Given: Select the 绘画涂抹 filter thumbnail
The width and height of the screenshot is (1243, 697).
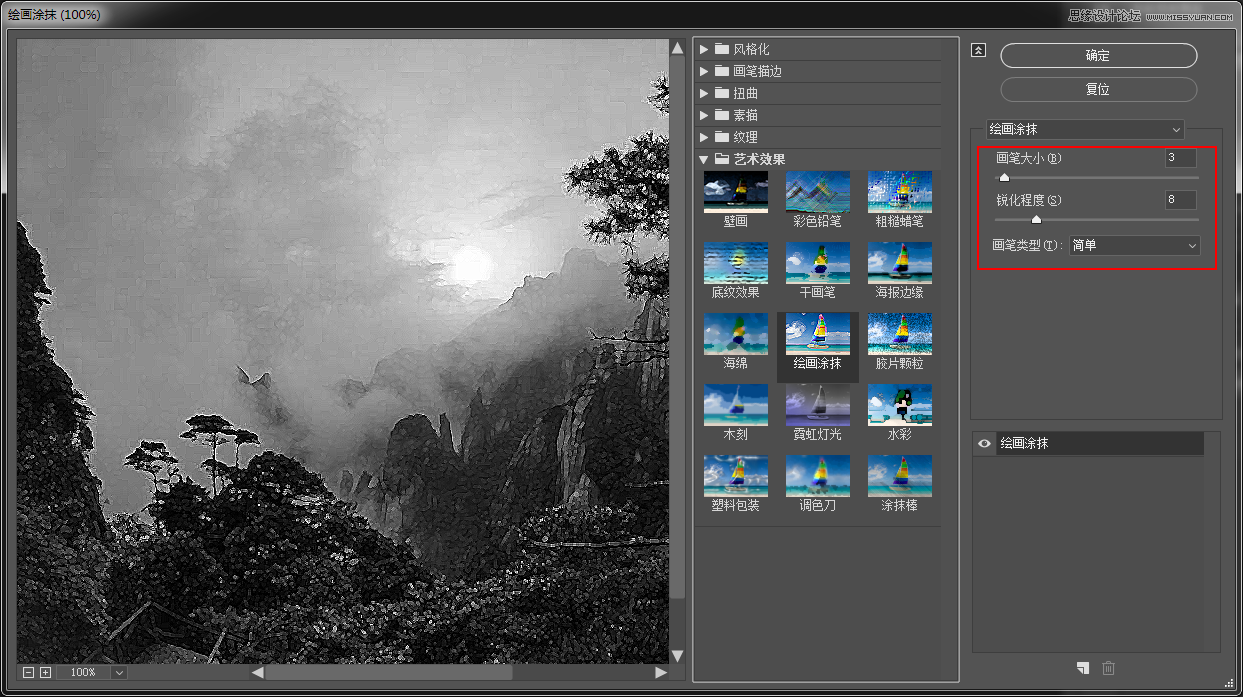Looking at the screenshot, I should pos(818,334).
